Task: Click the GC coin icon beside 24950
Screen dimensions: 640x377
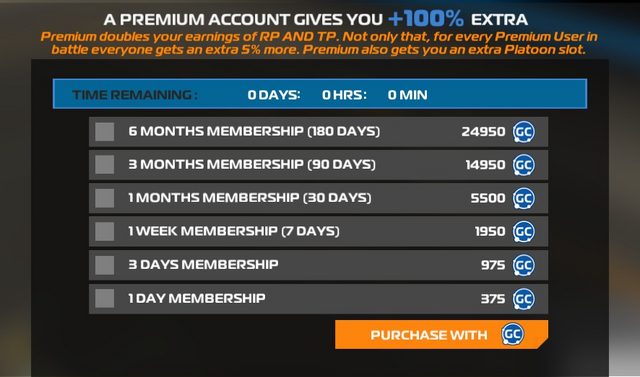Action: coord(524,132)
